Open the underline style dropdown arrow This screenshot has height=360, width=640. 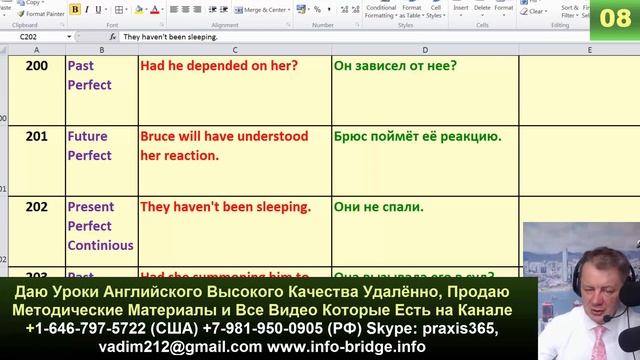click(x=106, y=9)
